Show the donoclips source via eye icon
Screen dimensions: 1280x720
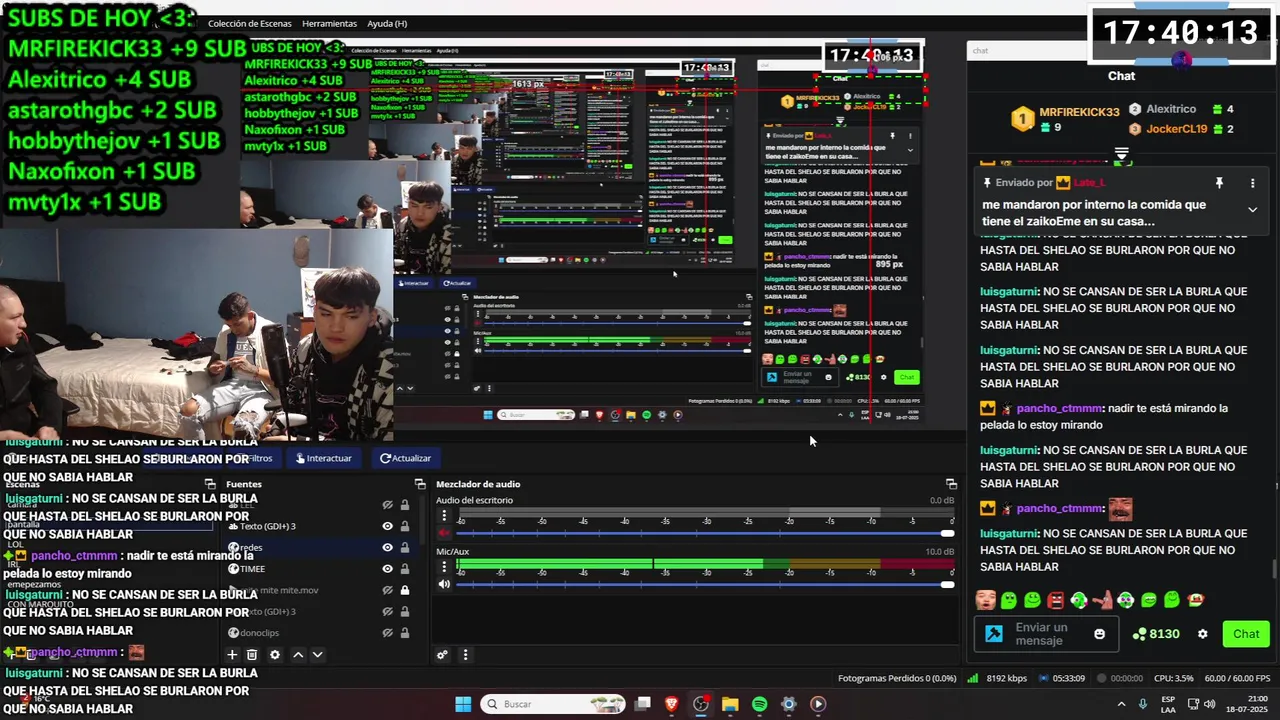[388, 633]
